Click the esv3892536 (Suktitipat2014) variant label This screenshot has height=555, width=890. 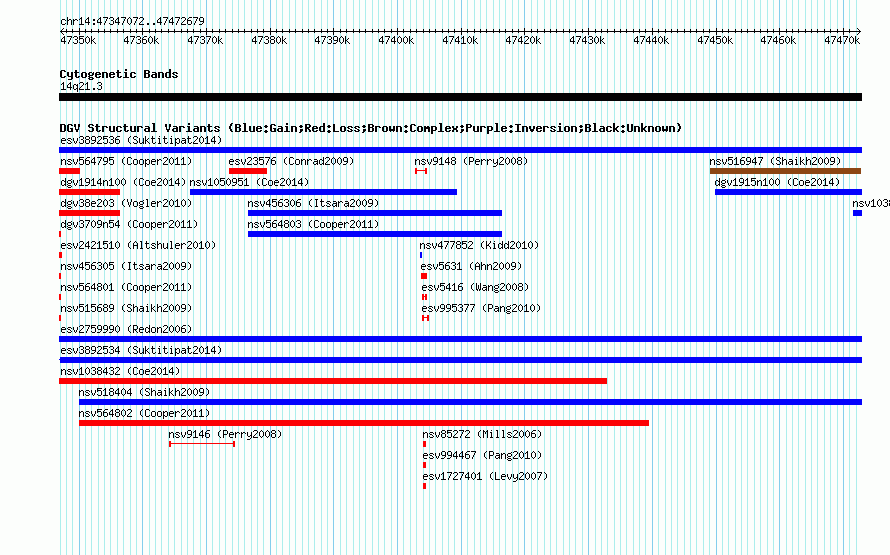[141, 140]
